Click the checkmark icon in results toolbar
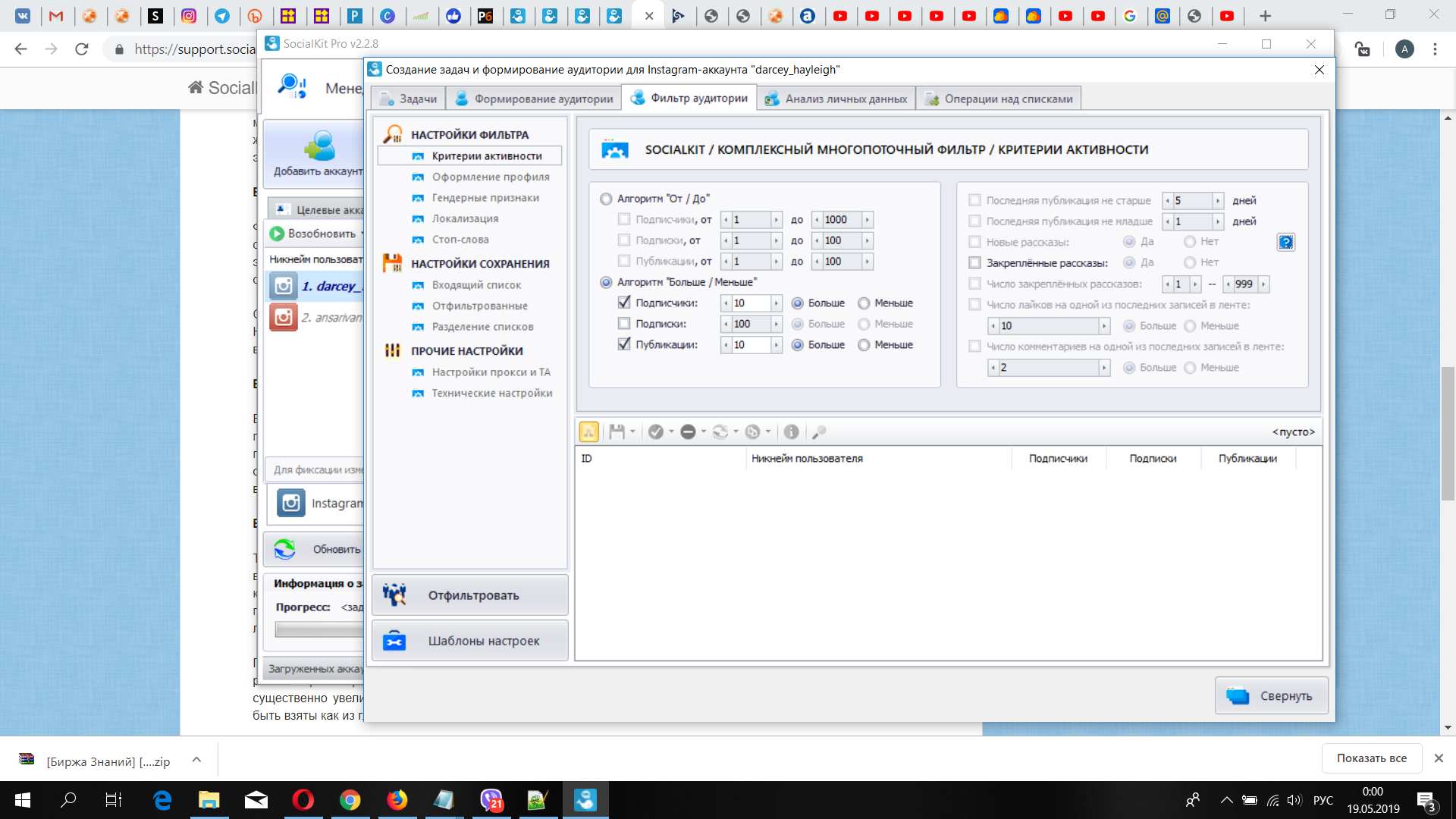This screenshot has width=1456, height=819. point(656,431)
